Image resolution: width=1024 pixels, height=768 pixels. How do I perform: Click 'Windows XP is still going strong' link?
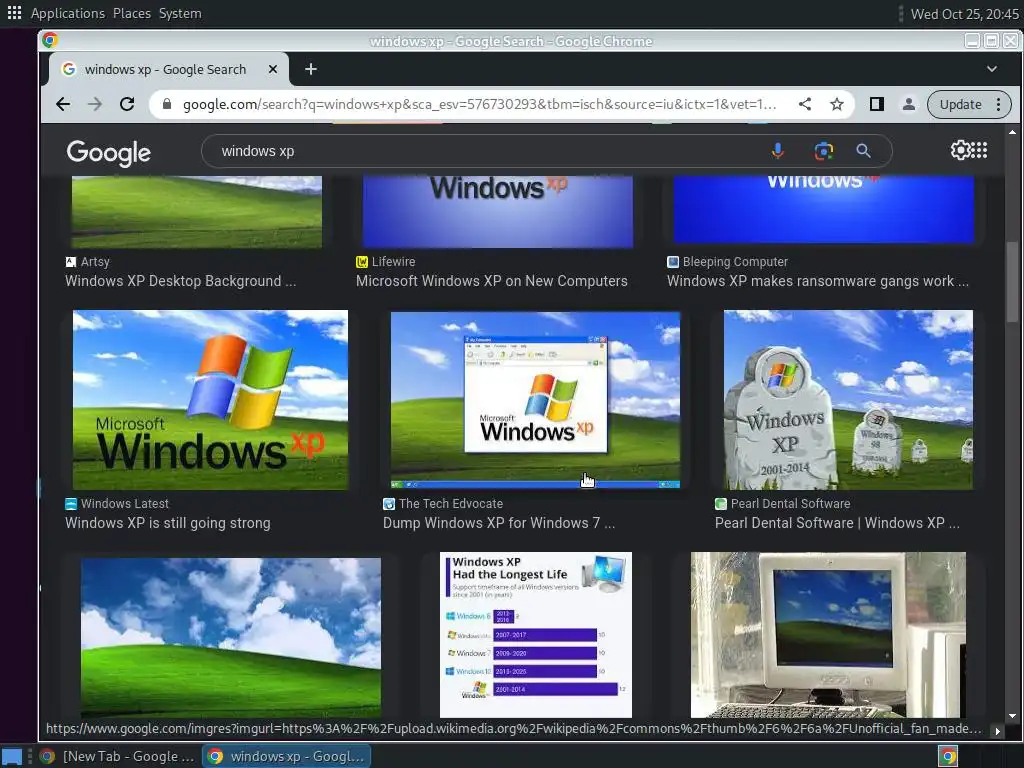[x=167, y=523]
